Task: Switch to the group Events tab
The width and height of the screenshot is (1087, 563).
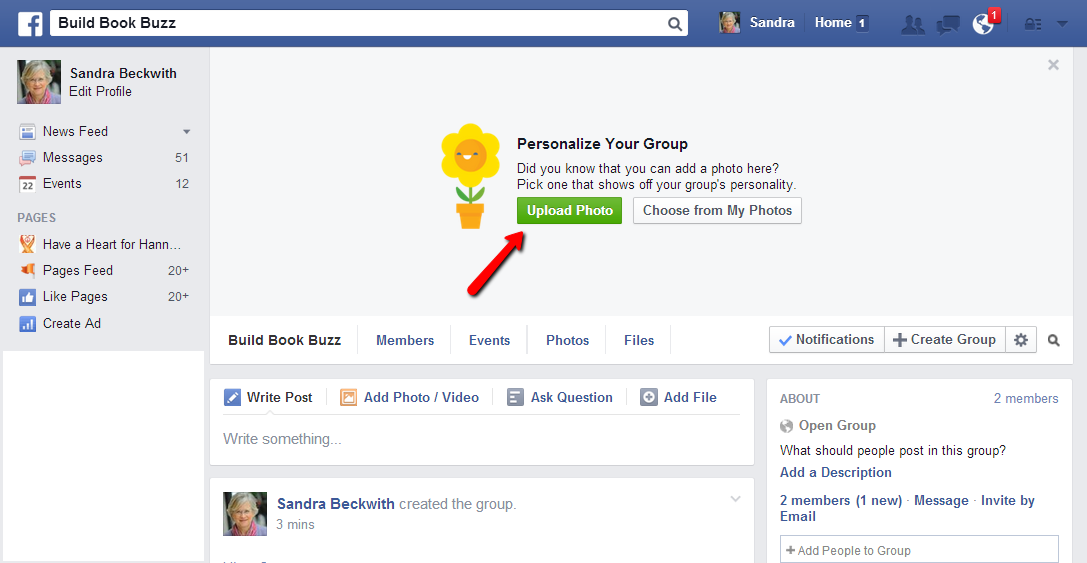Action: tap(489, 340)
